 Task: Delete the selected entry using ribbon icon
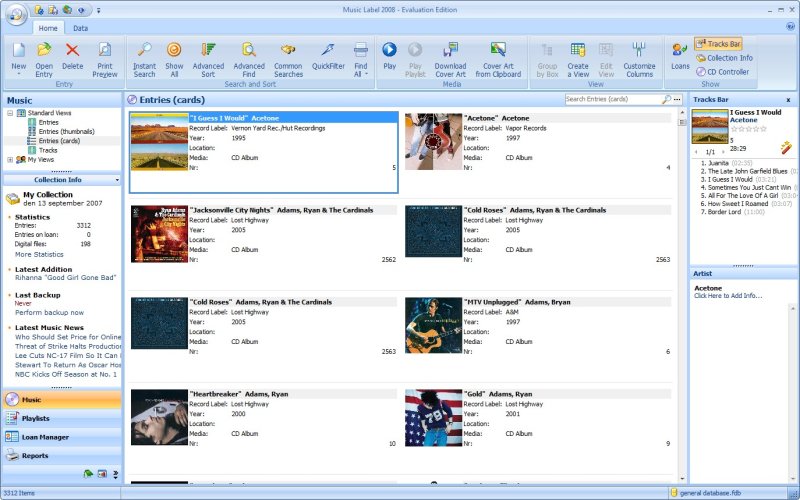point(73,49)
